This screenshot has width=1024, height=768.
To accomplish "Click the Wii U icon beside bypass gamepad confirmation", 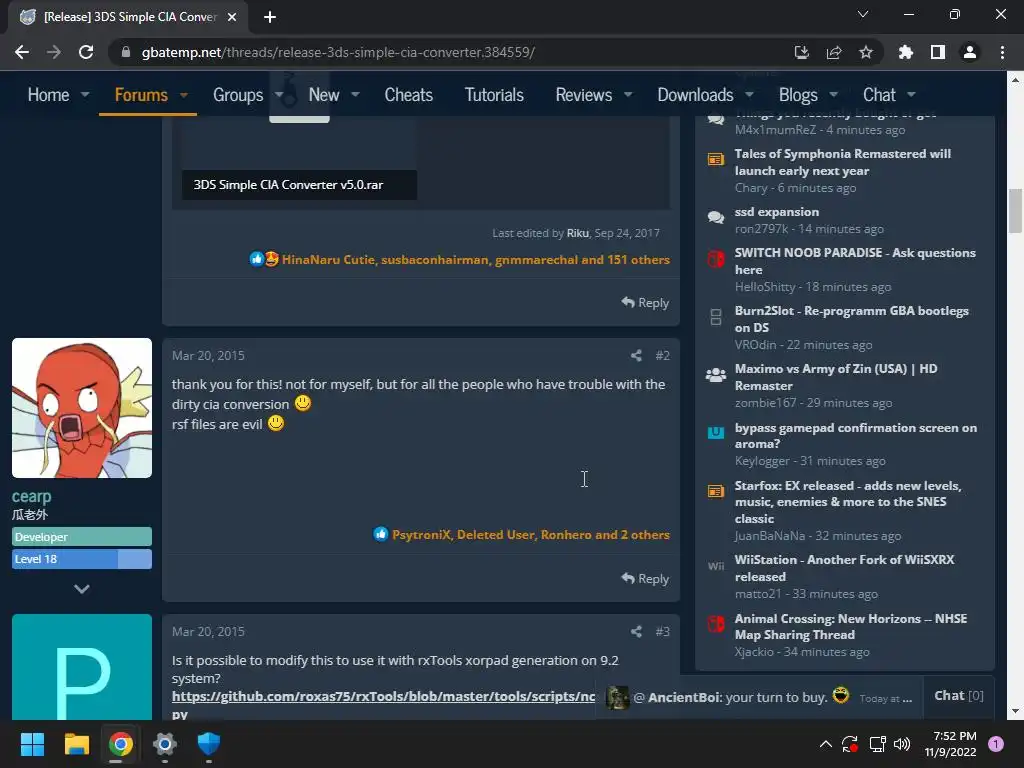I will click(716, 432).
